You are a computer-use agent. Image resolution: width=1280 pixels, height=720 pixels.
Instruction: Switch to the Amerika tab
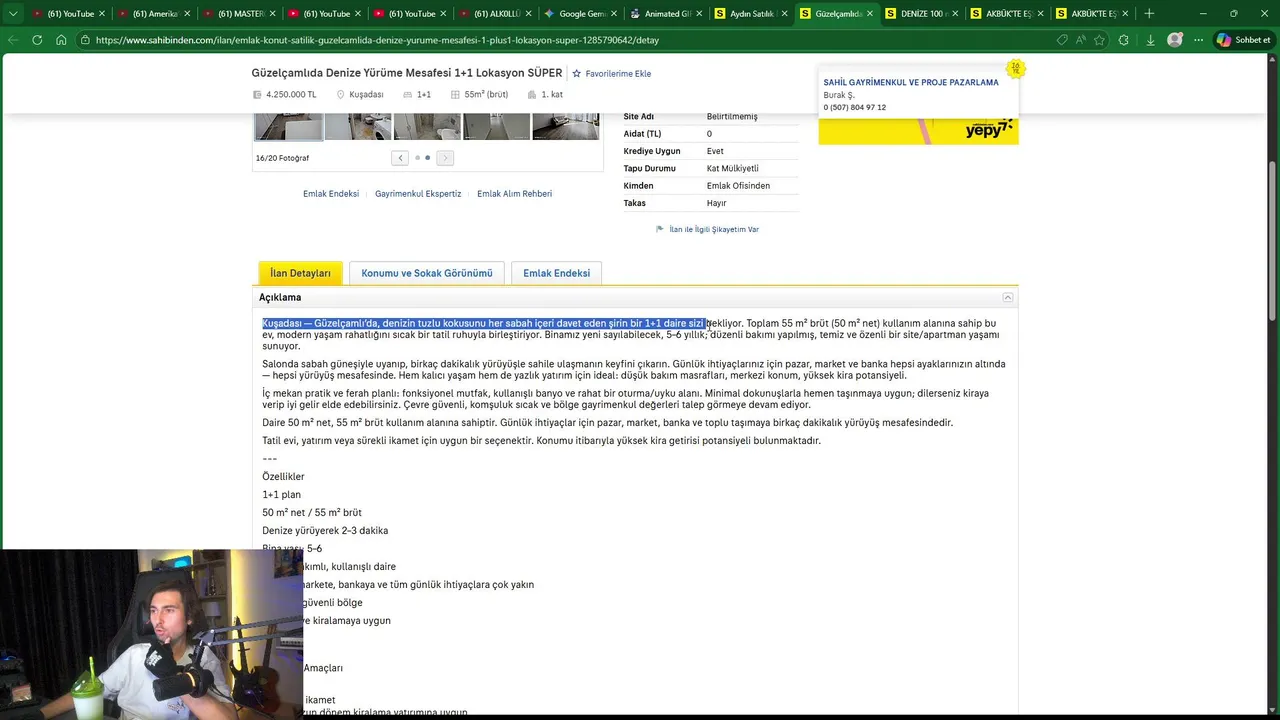tap(154, 14)
